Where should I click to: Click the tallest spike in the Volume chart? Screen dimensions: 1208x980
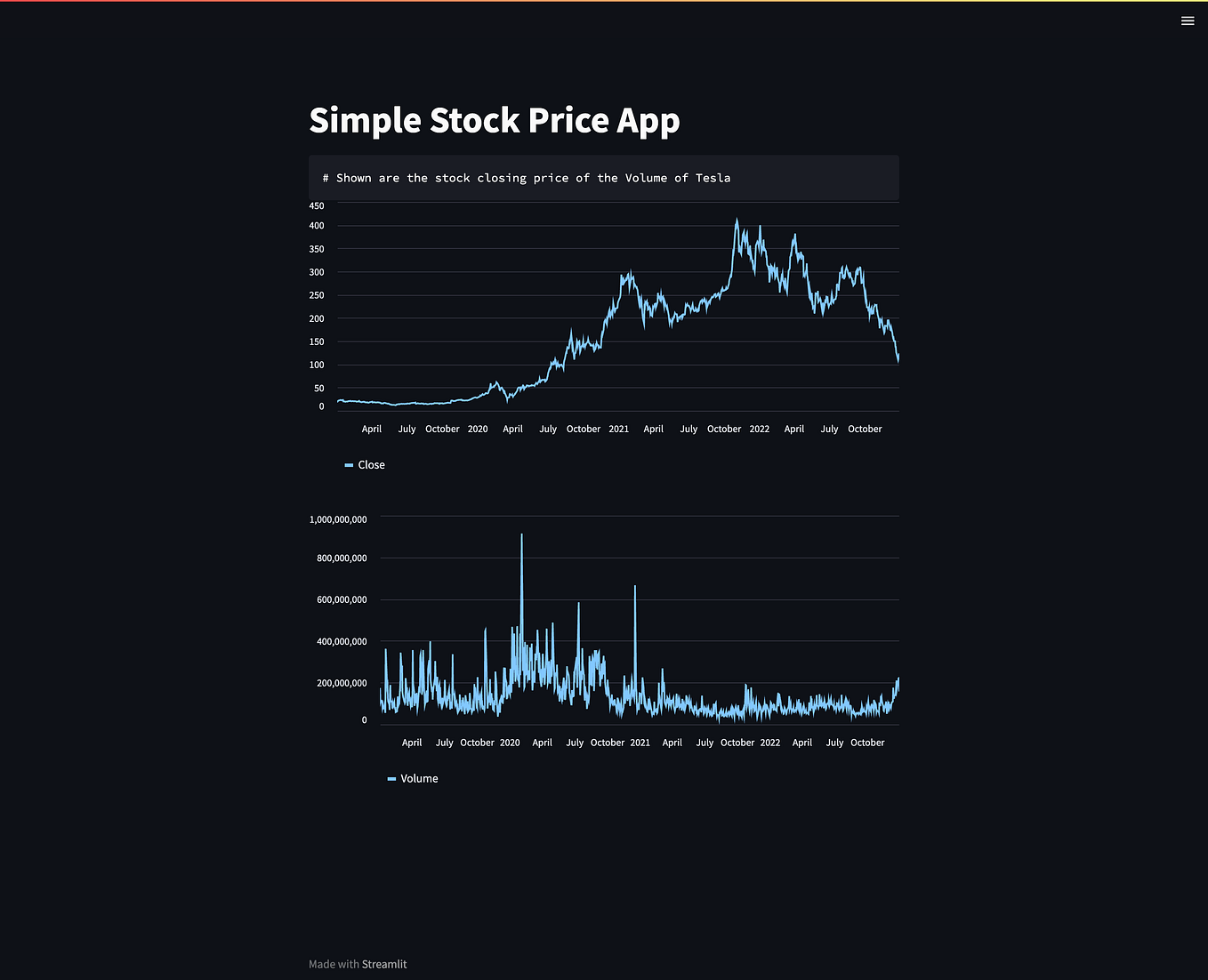521,534
